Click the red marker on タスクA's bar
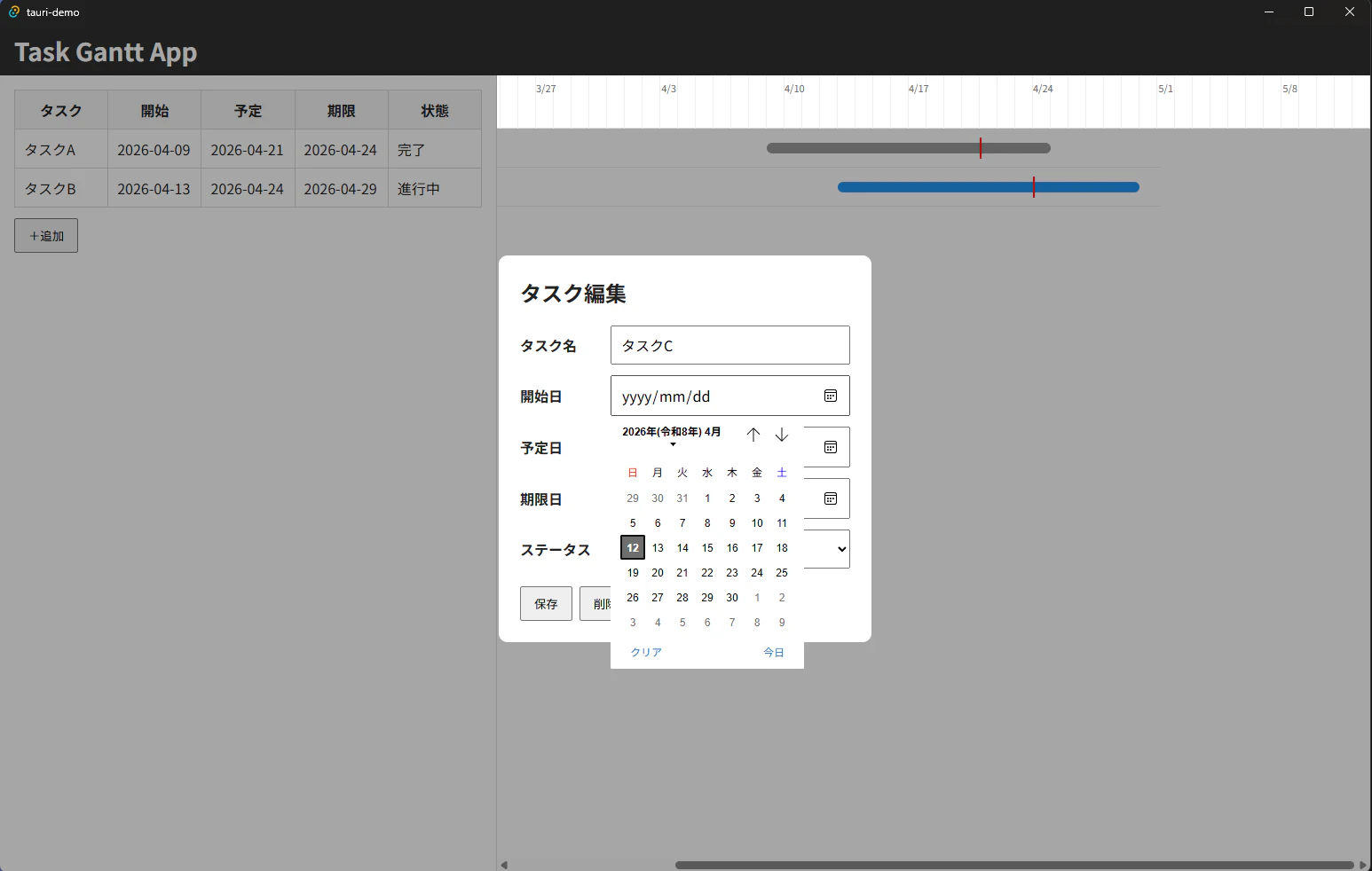This screenshot has width=1372, height=871. (x=981, y=148)
